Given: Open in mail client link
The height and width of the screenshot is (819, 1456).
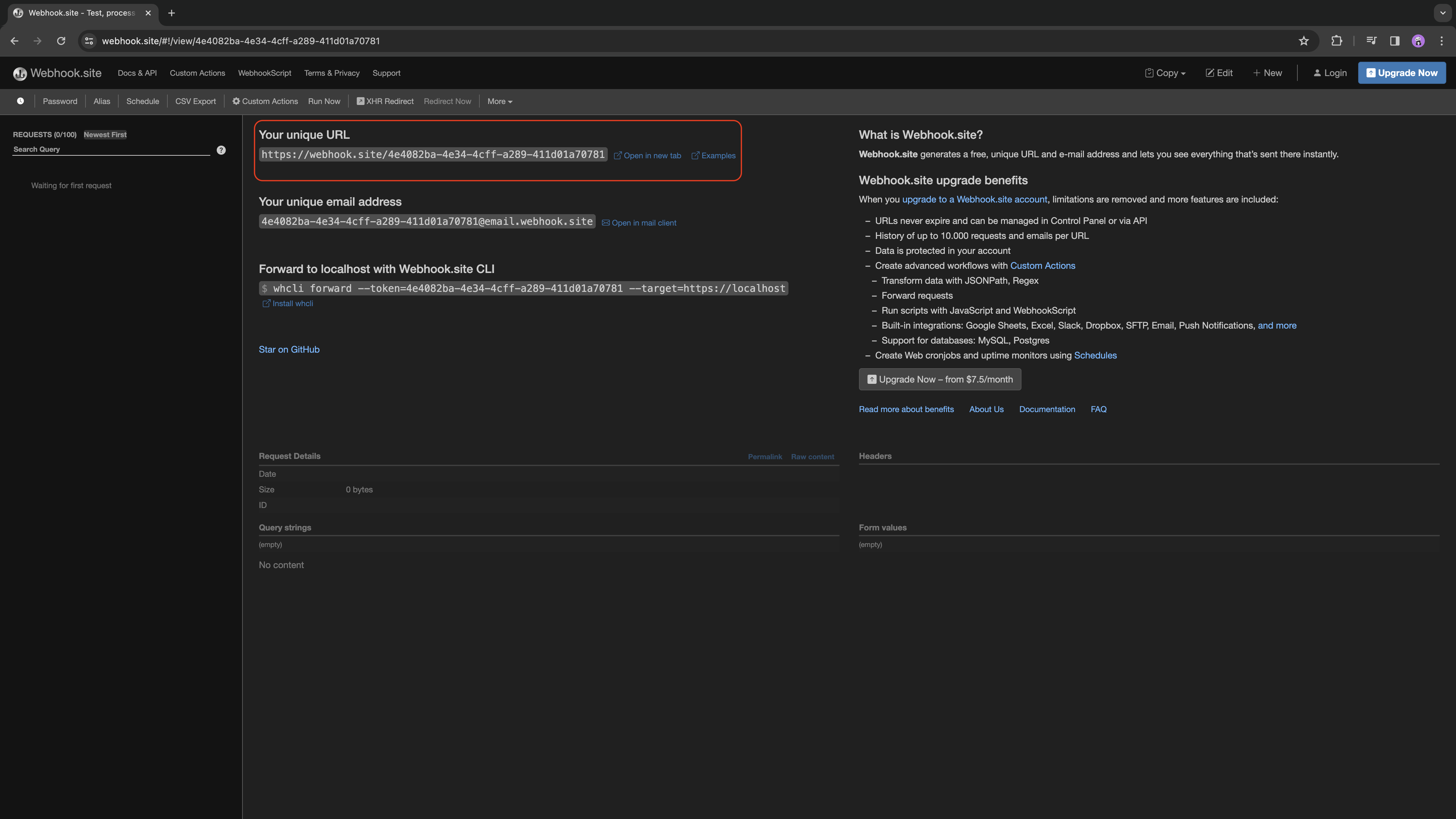Looking at the screenshot, I should point(639,223).
